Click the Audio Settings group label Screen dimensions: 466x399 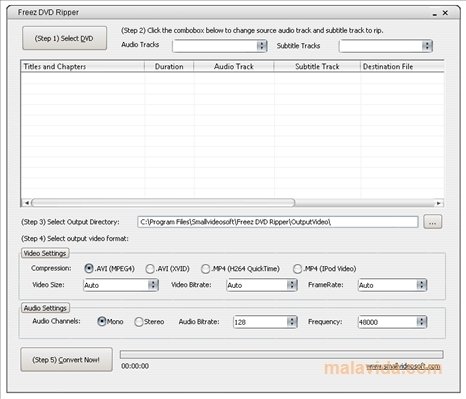click(x=45, y=308)
